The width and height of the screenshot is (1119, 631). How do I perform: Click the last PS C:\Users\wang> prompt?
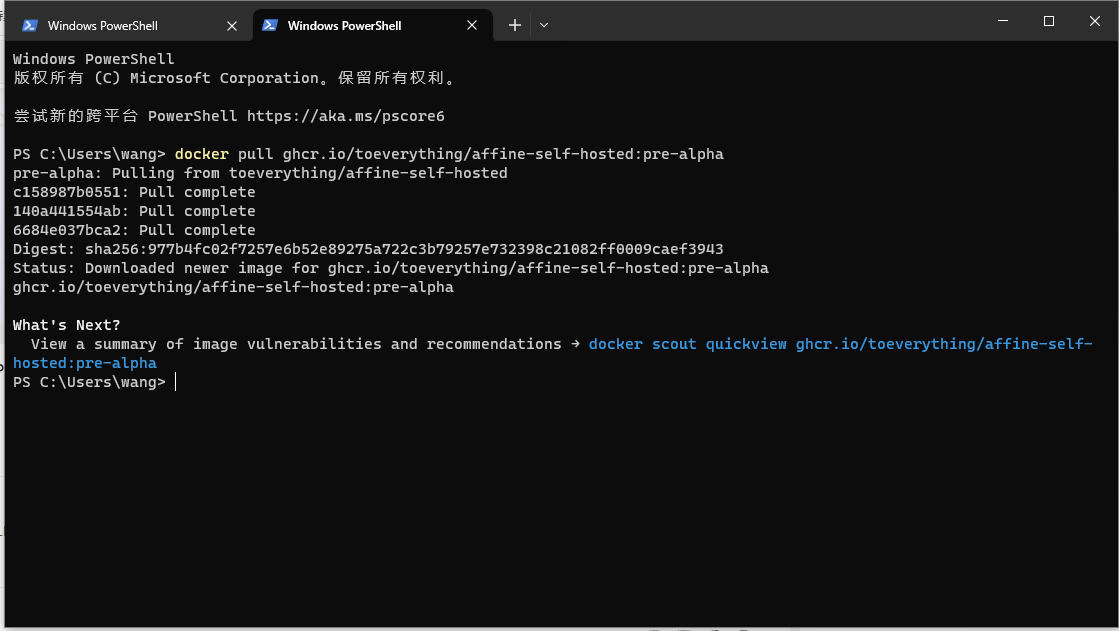[x=89, y=382]
